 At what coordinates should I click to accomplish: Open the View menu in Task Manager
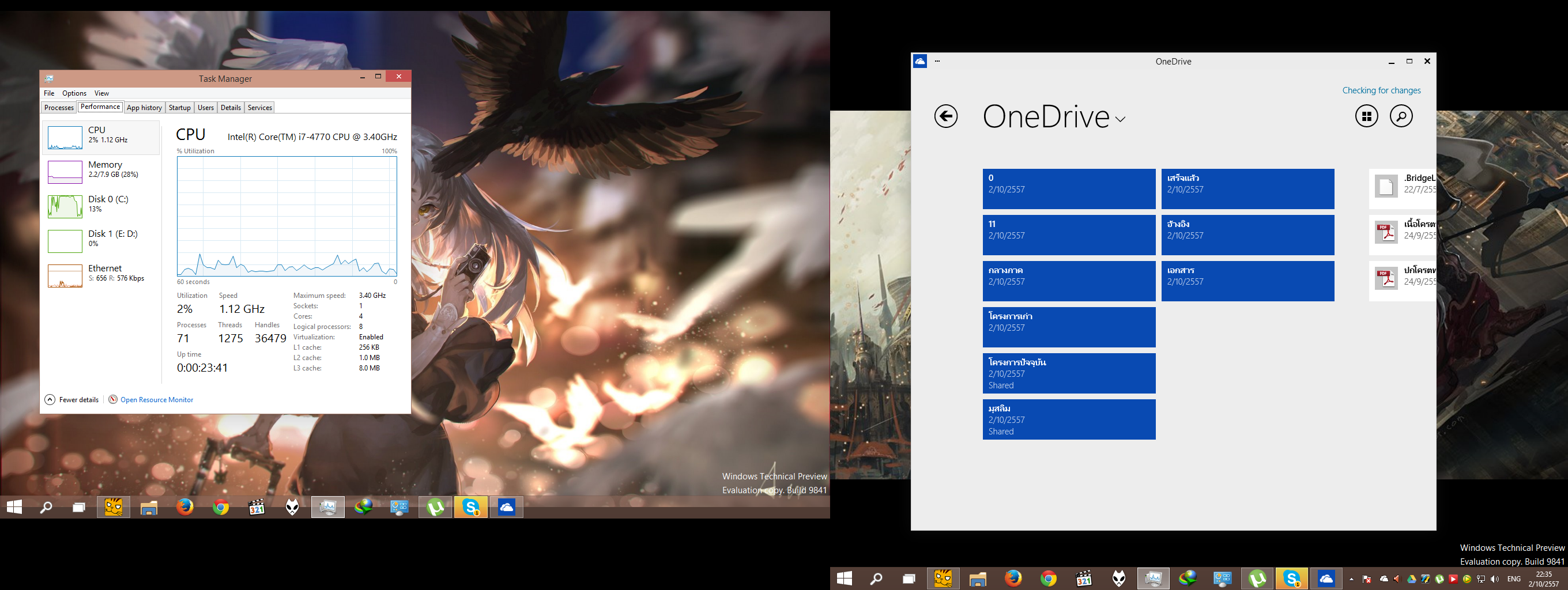pos(101,93)
